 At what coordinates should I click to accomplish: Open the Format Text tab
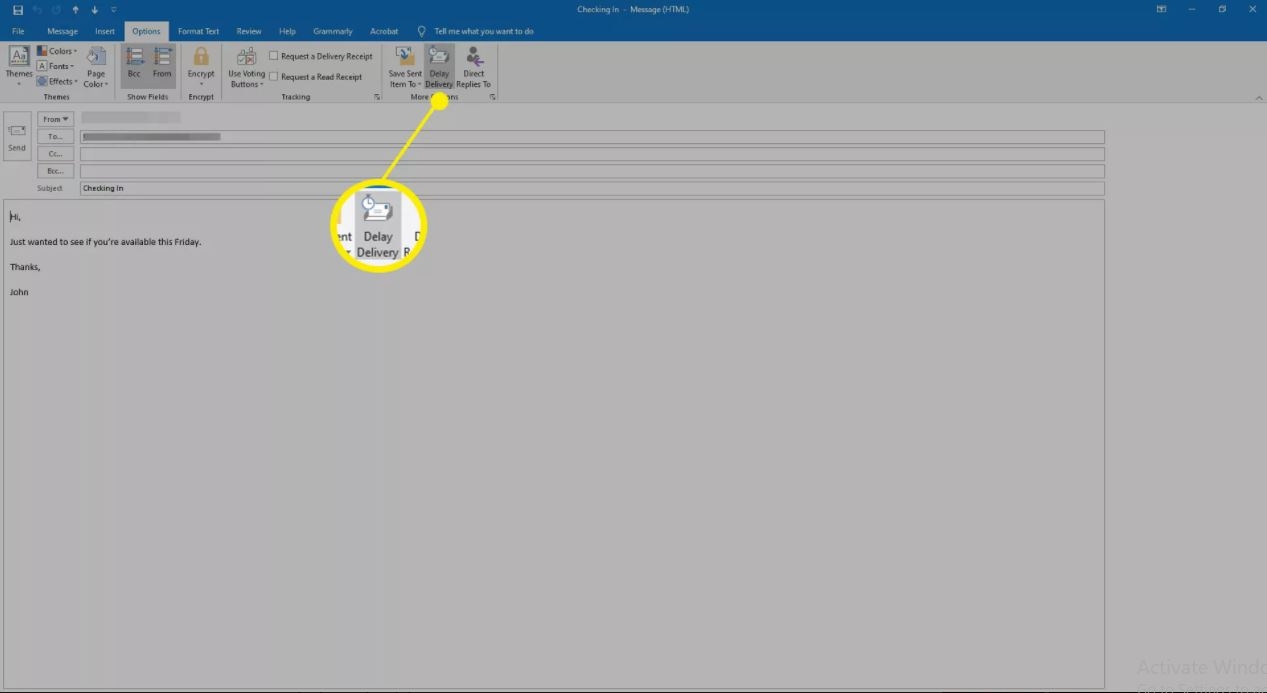(198, 31)
